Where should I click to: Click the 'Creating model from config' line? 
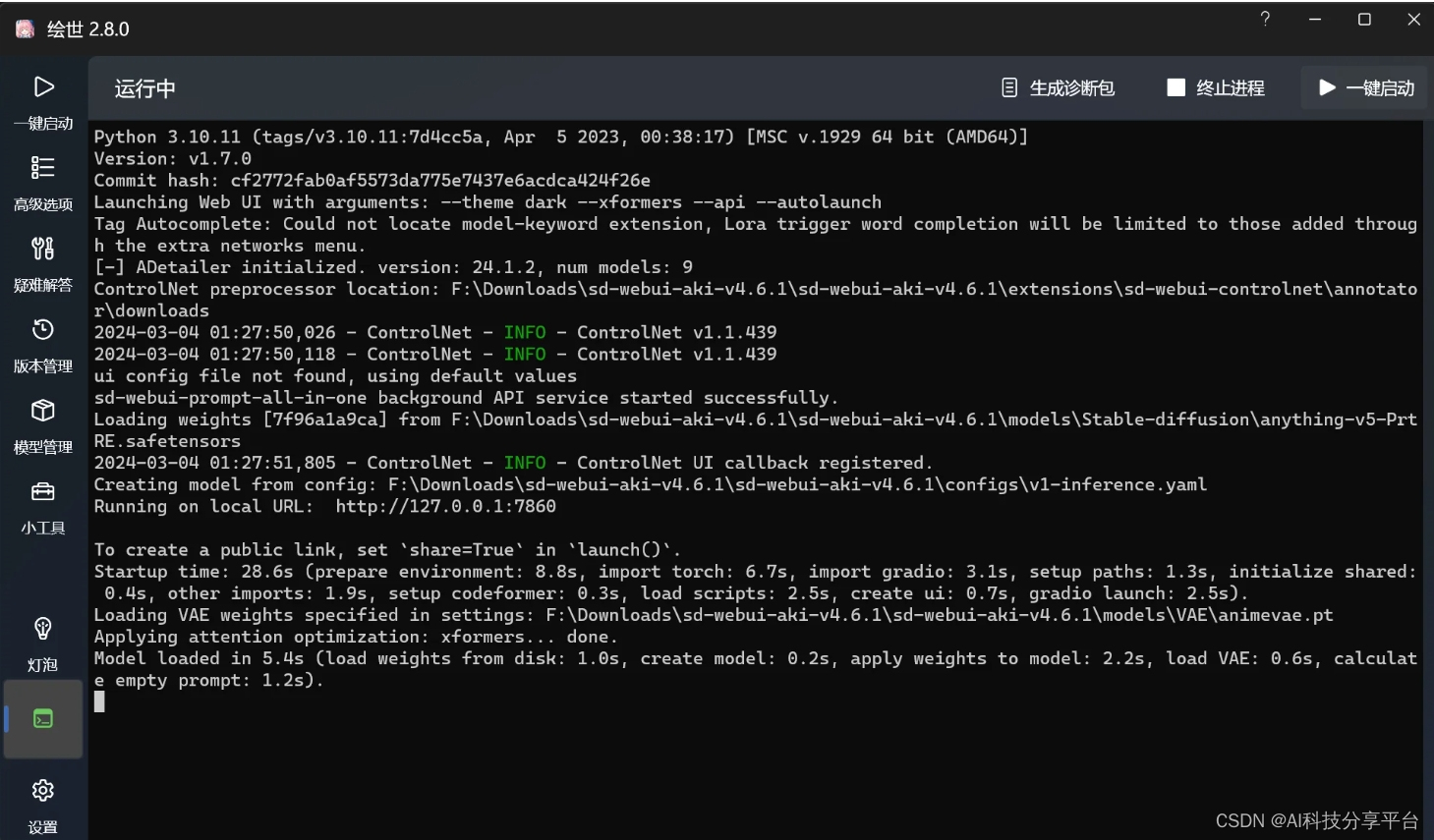click(650, 484)
